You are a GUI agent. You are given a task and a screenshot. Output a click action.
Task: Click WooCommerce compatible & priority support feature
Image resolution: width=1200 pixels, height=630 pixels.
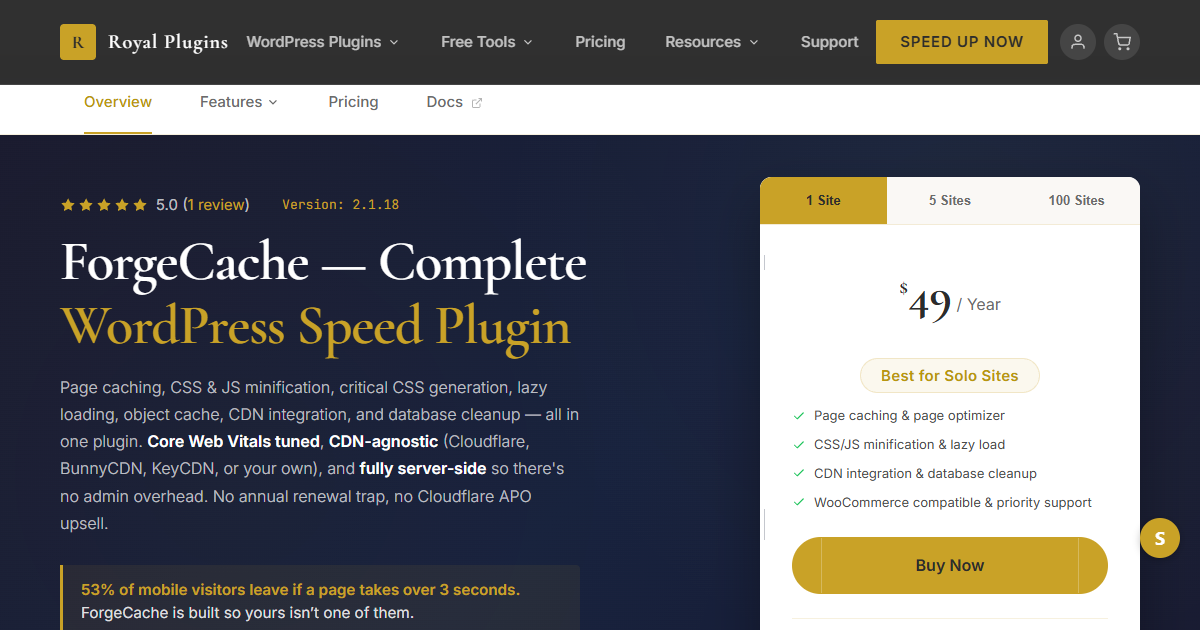(953, 503)
